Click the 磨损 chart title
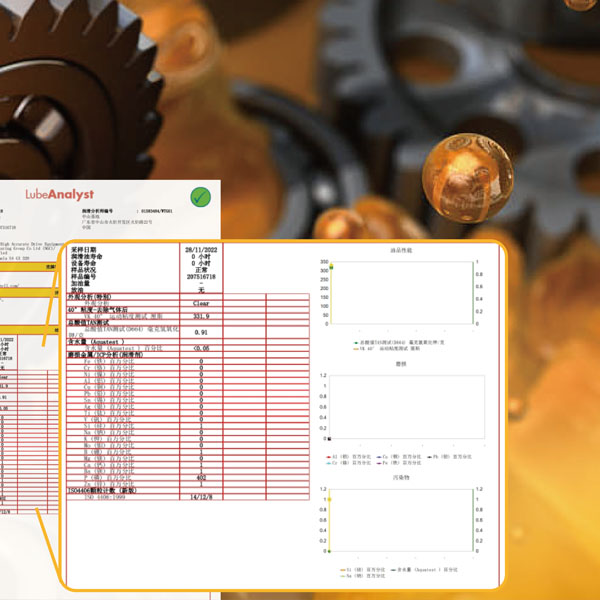 pyautogui.click(x=401, y=366)
